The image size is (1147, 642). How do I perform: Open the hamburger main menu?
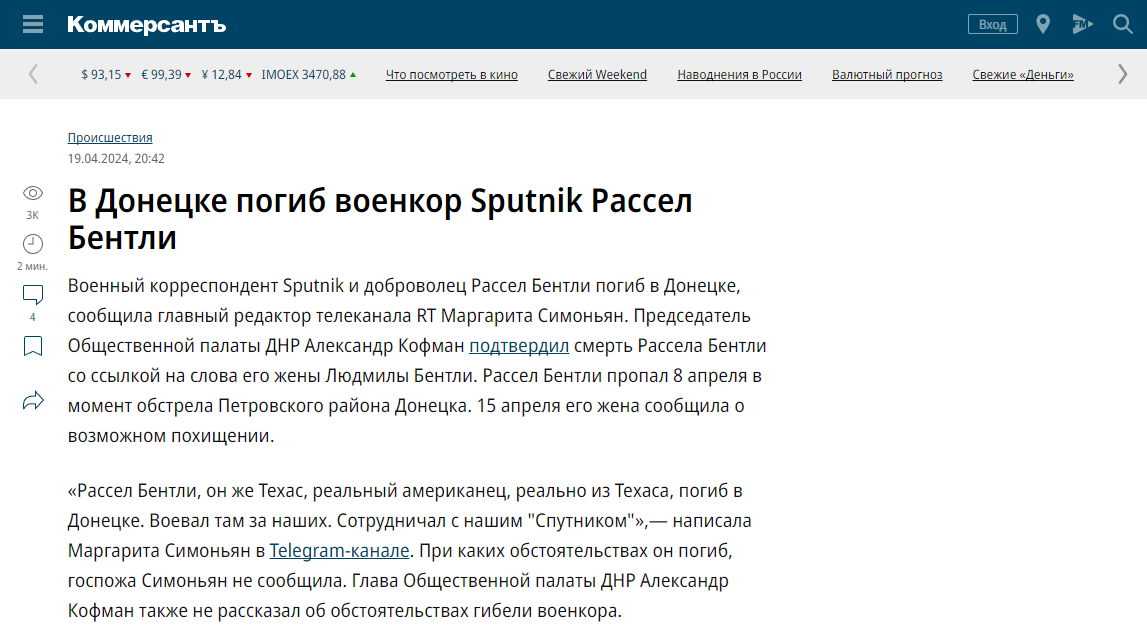point(33,24)
